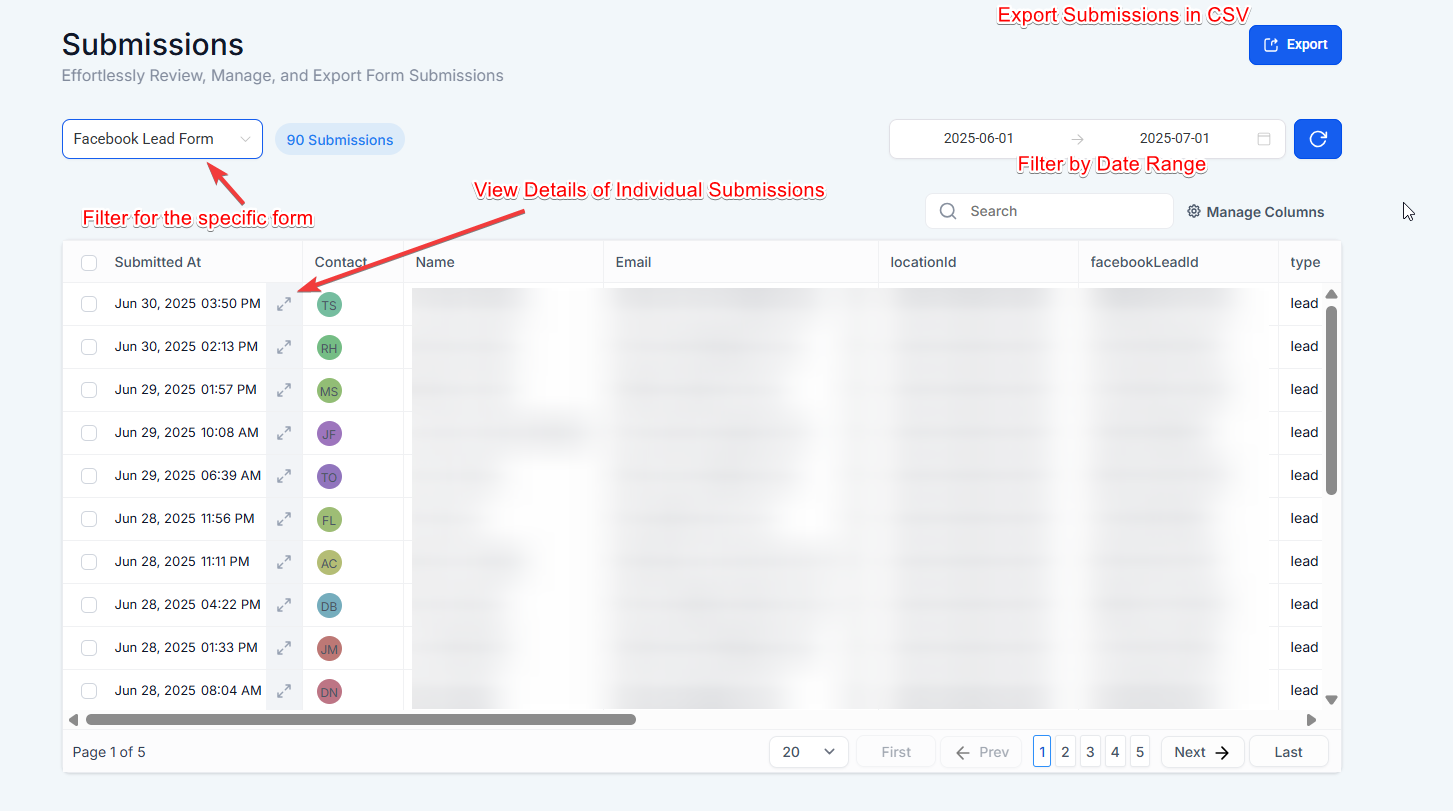Click the DB contact avatar

click(x=329, y=606)
